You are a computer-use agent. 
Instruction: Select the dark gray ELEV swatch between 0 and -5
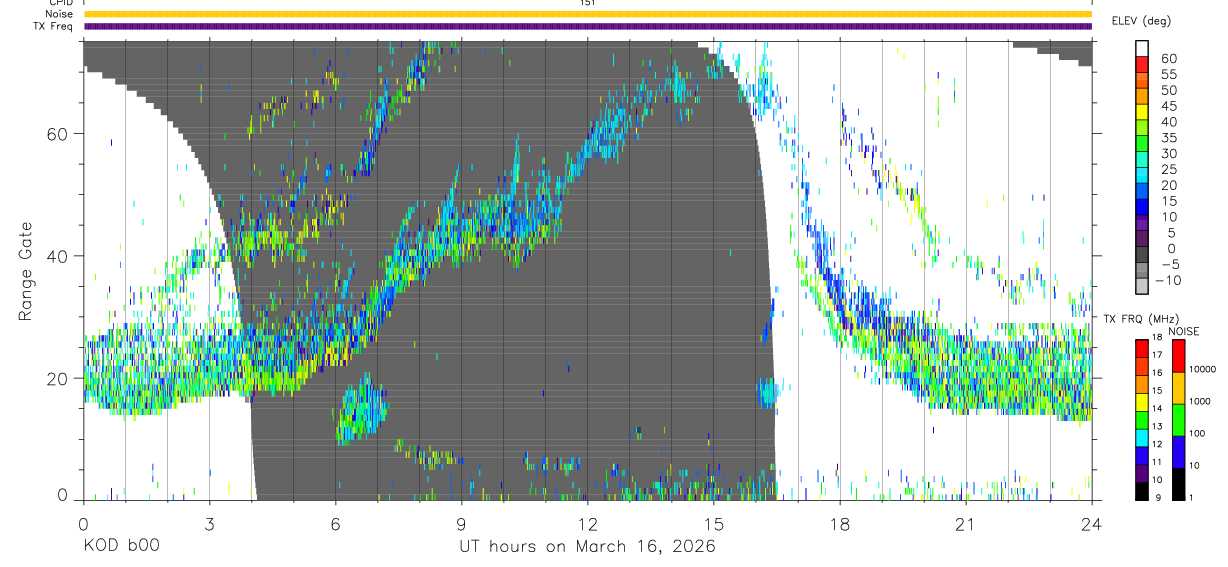(1142, 256)
